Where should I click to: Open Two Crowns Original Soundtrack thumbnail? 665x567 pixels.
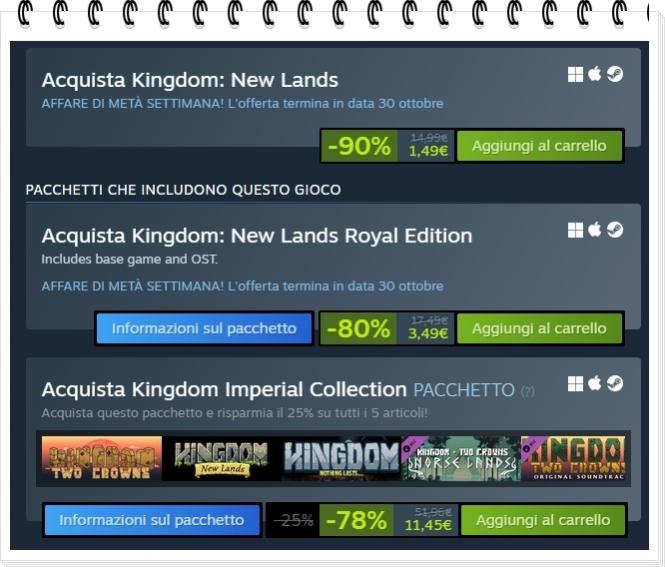(x=573, y=458)
